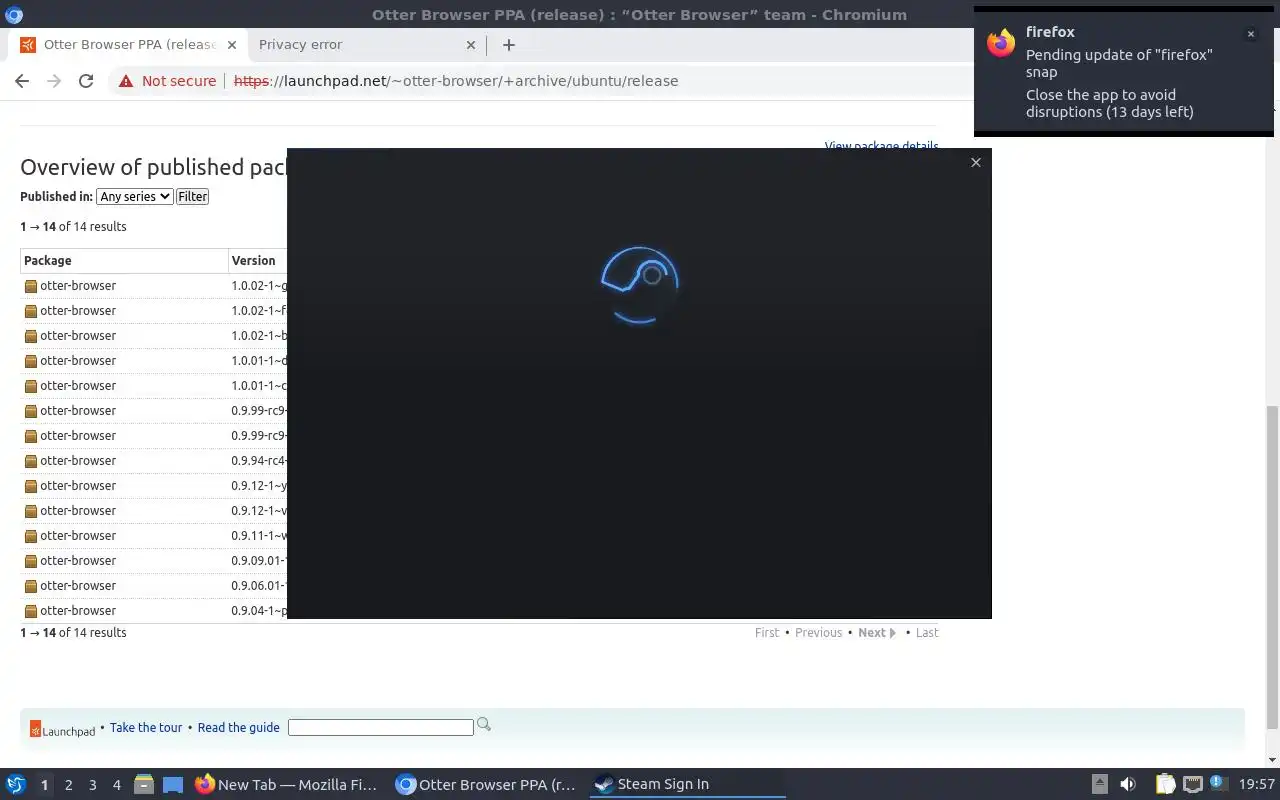Open the Take the tour link
This screenshot has width=1280, height=800.
coord(146,727)
